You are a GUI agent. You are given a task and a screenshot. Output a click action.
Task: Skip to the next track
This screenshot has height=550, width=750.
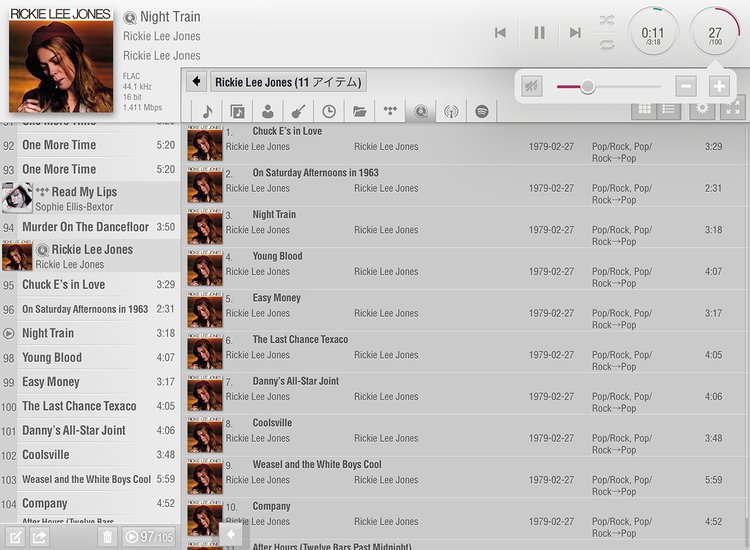point(575,33)
